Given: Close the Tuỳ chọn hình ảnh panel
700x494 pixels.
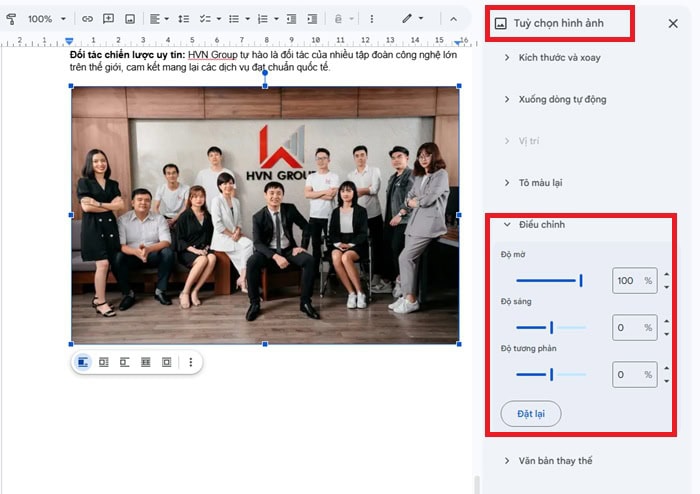Looking at the screenshot, I should pyautogui.click(x=673, y=24).
